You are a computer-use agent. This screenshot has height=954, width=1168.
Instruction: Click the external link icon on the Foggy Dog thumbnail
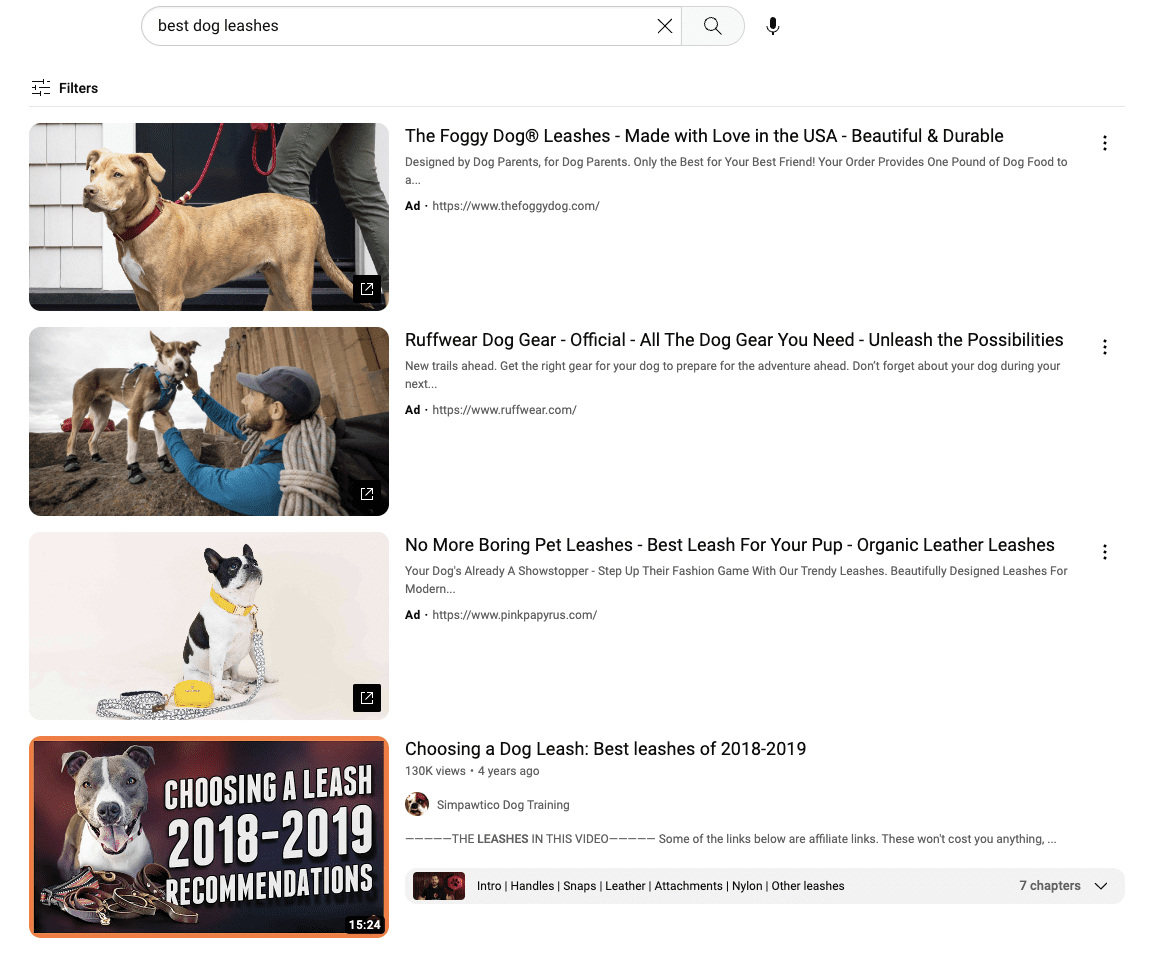367,289
